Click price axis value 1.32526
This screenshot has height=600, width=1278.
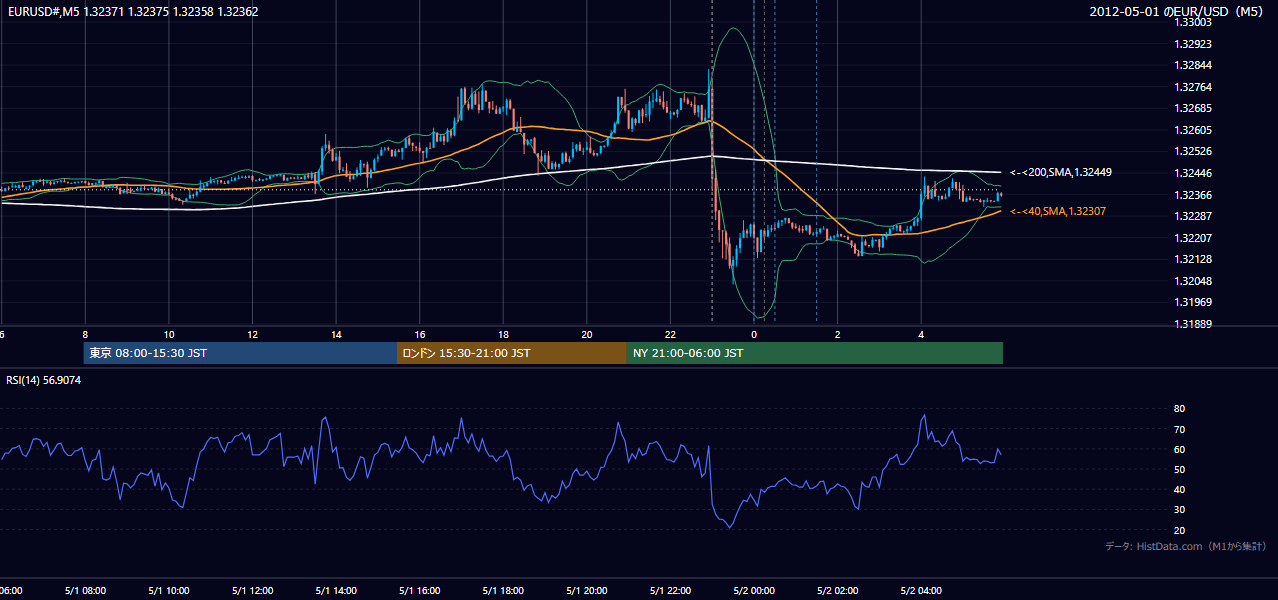click(x=1193, y=151)
